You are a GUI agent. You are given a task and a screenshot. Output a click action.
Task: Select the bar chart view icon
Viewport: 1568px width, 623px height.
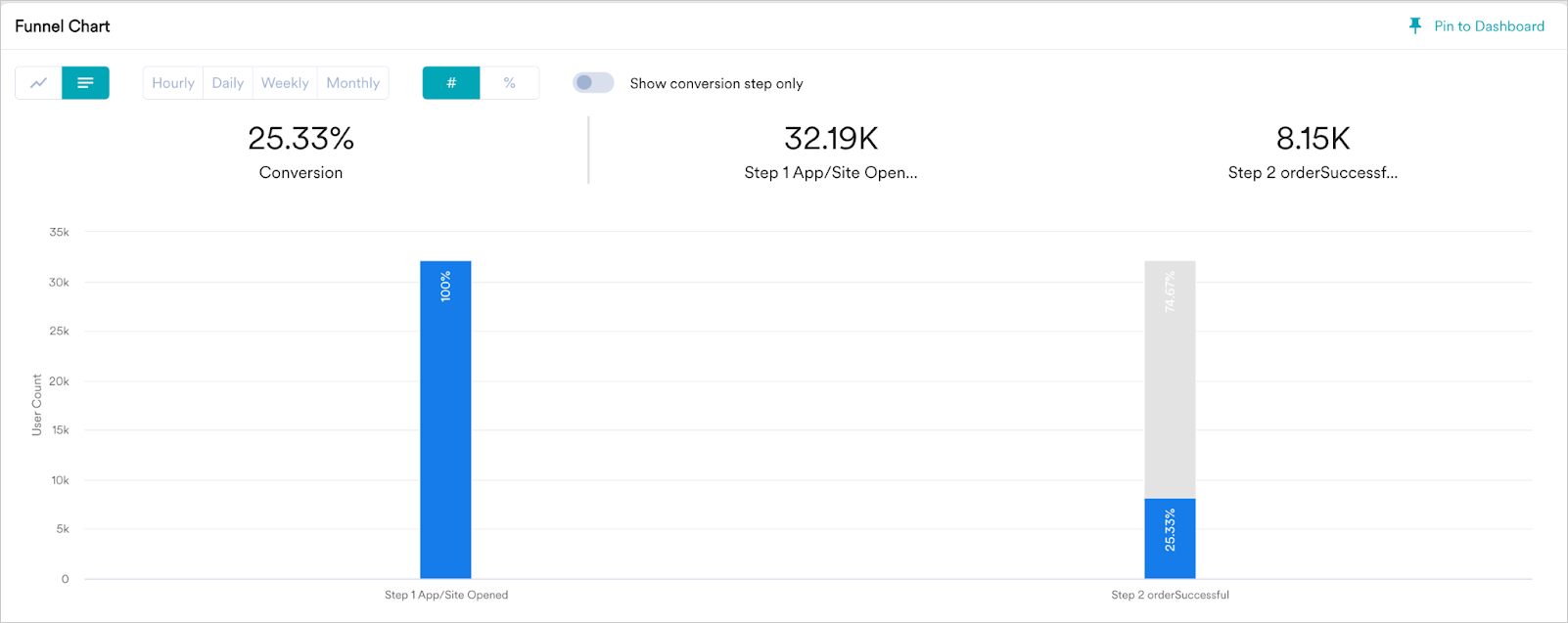point(85,83)
